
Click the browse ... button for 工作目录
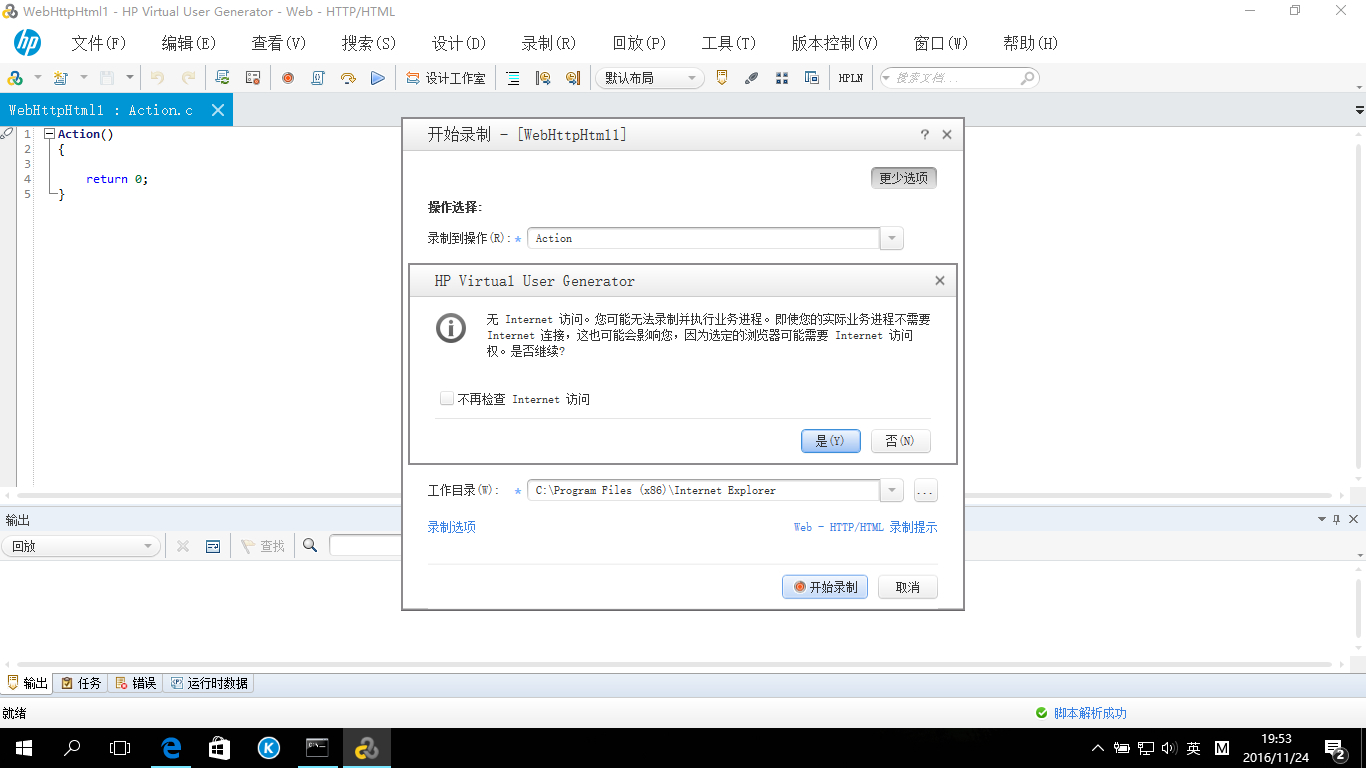925,490
